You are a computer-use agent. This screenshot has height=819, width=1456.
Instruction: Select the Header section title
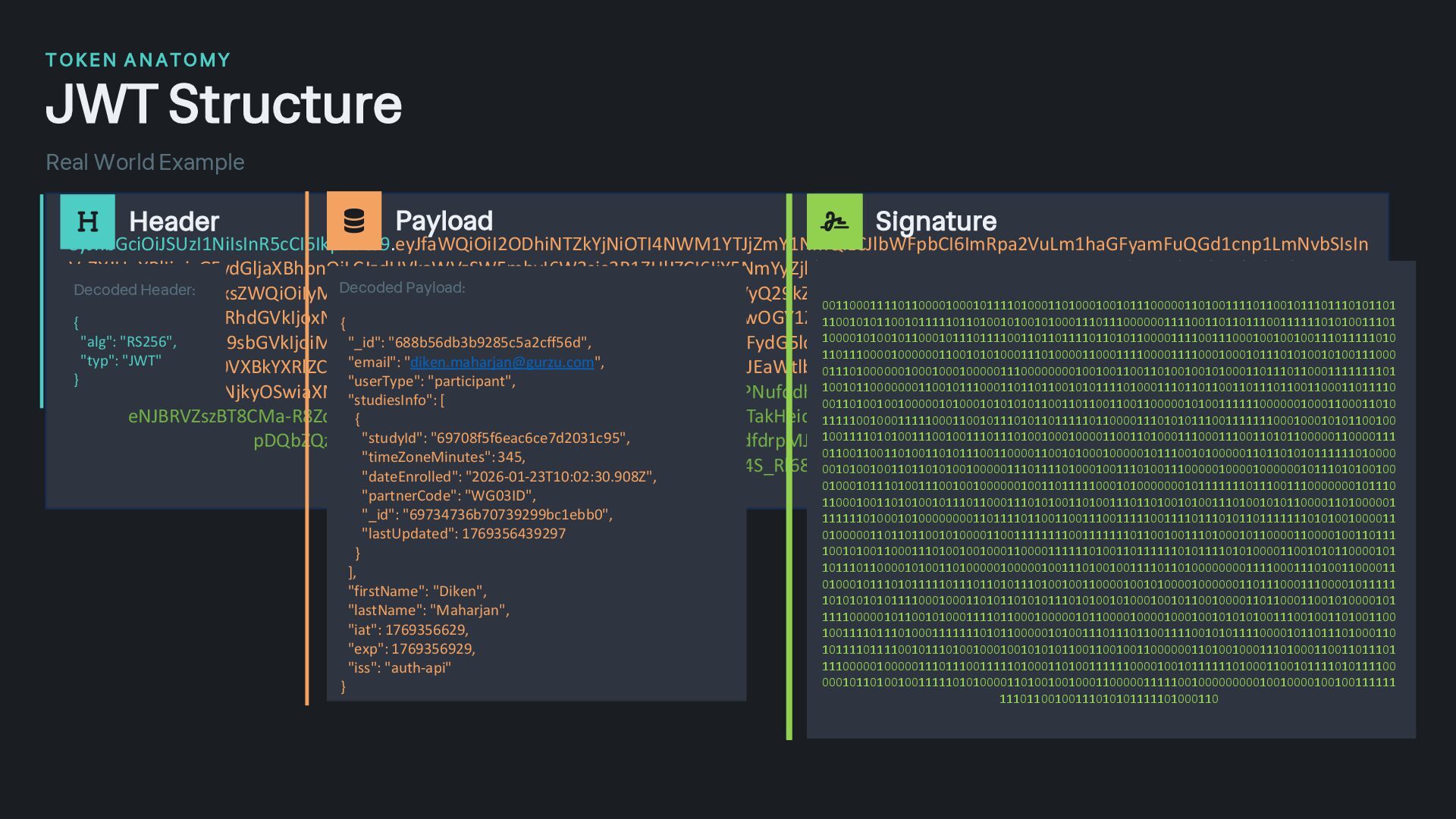tap(174, 221)
